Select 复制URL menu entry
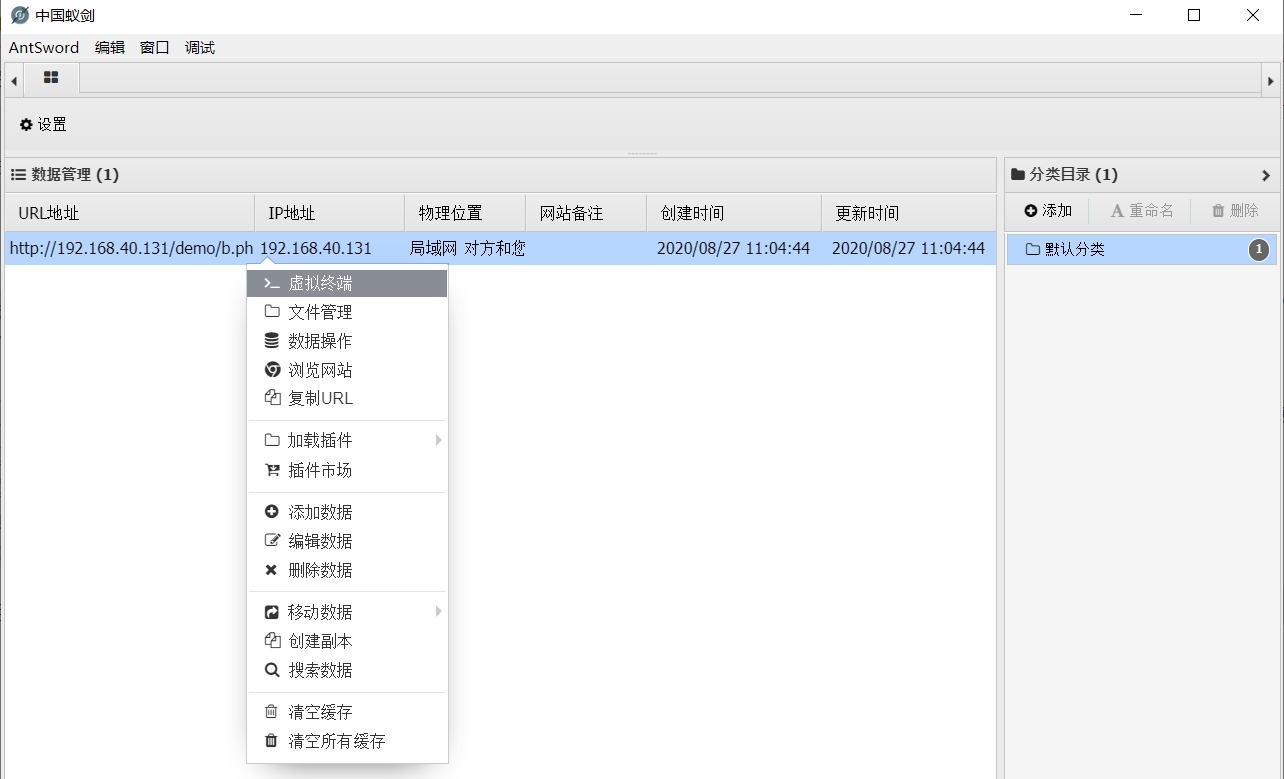 pos(347,399)
